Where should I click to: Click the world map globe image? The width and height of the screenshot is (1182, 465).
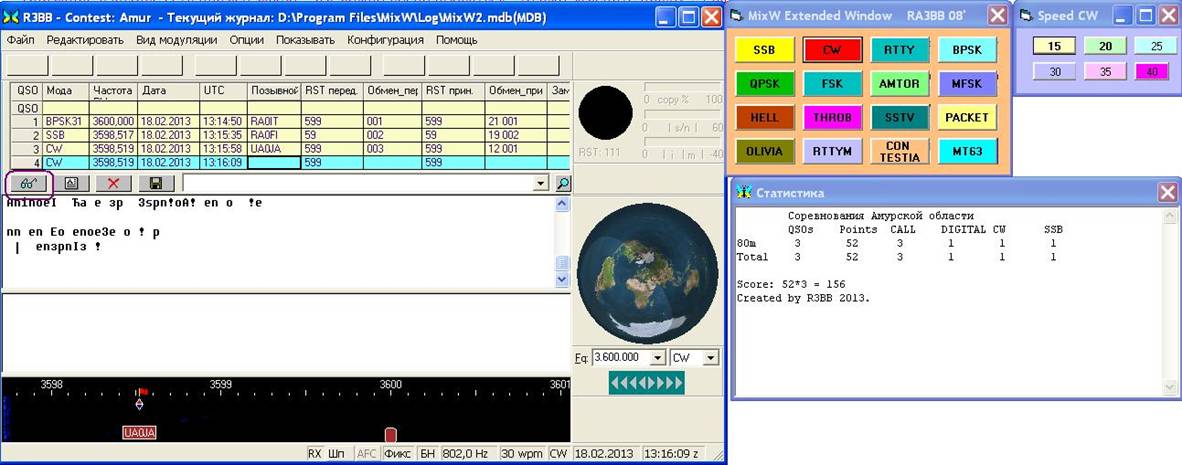click(648, 274)
